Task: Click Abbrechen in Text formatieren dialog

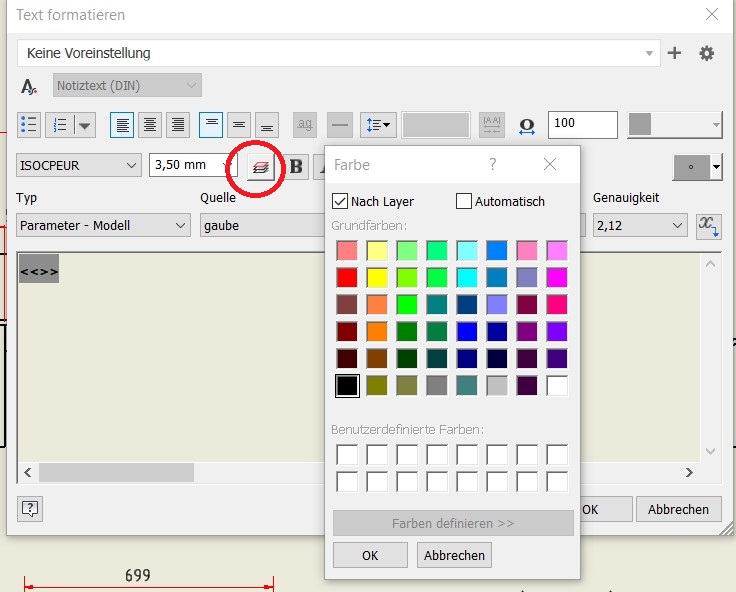Action: pos(679,509)
